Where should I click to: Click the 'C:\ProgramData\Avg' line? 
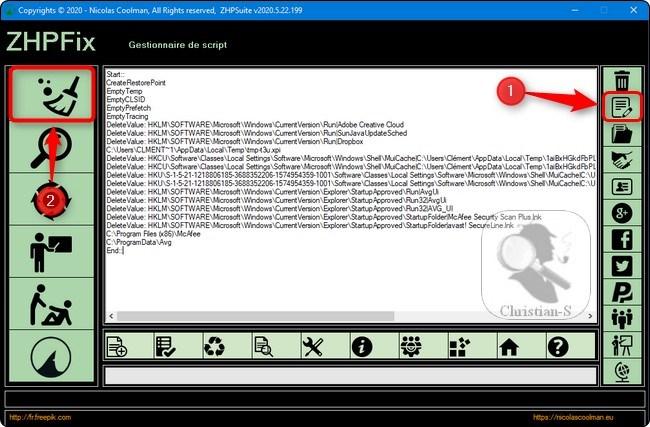click(139, 242)
